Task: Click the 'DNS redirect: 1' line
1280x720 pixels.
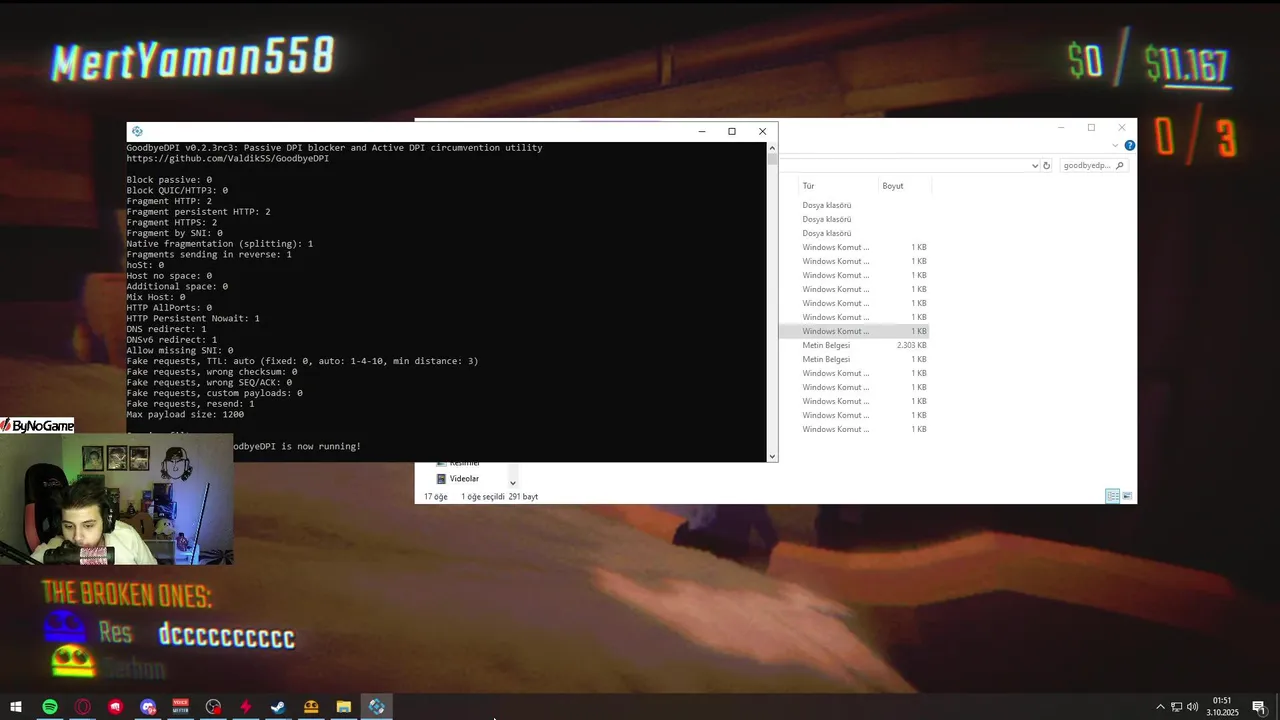Action: tap(166, 329)
